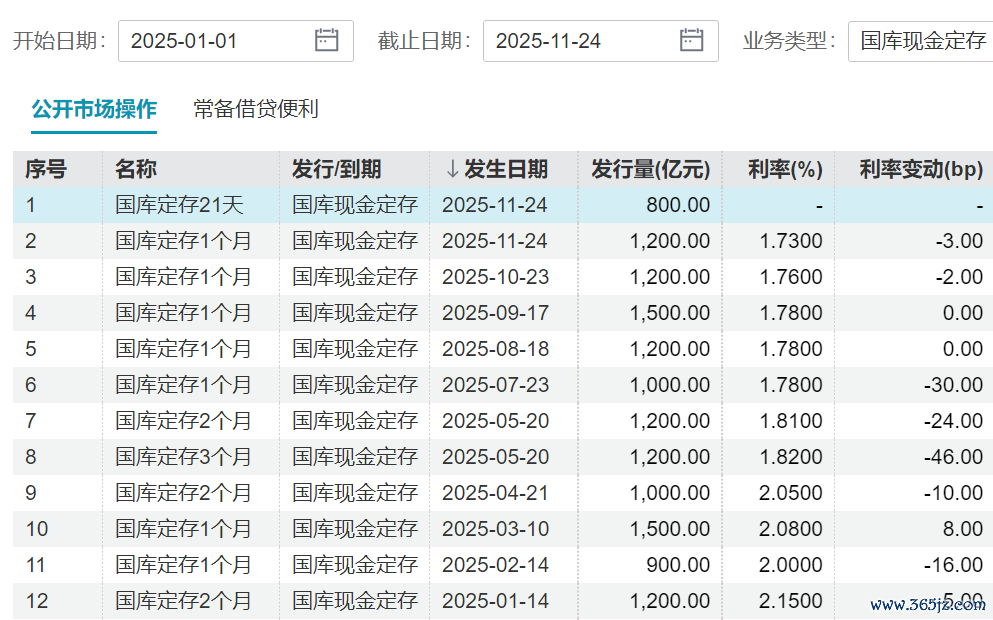Sort by 发生日期 column header

click(x=497, y=169)
